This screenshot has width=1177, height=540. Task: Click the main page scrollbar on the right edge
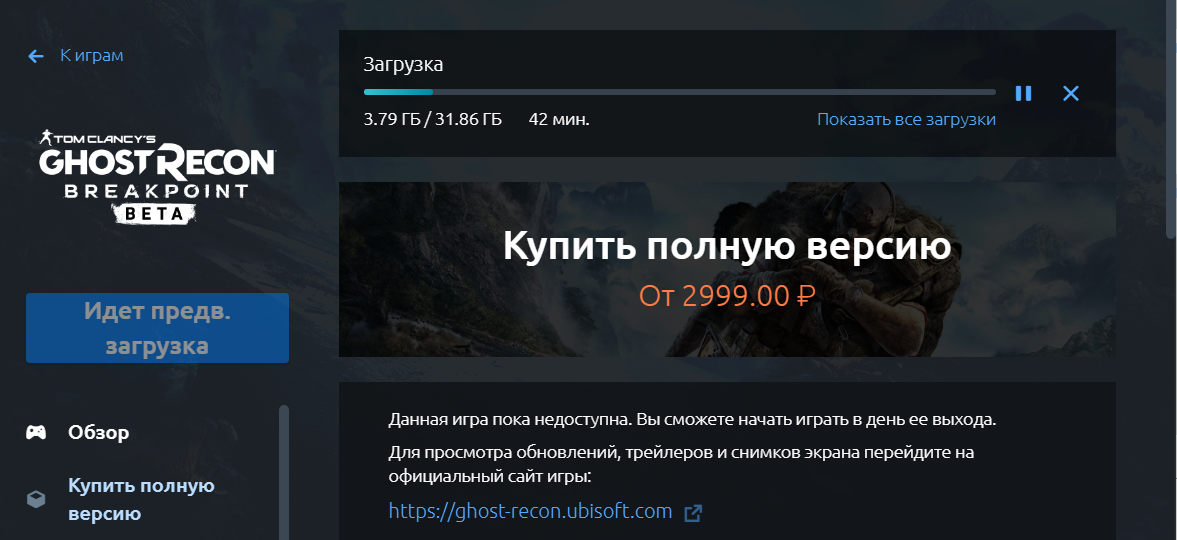click(x=1172, y=120)
